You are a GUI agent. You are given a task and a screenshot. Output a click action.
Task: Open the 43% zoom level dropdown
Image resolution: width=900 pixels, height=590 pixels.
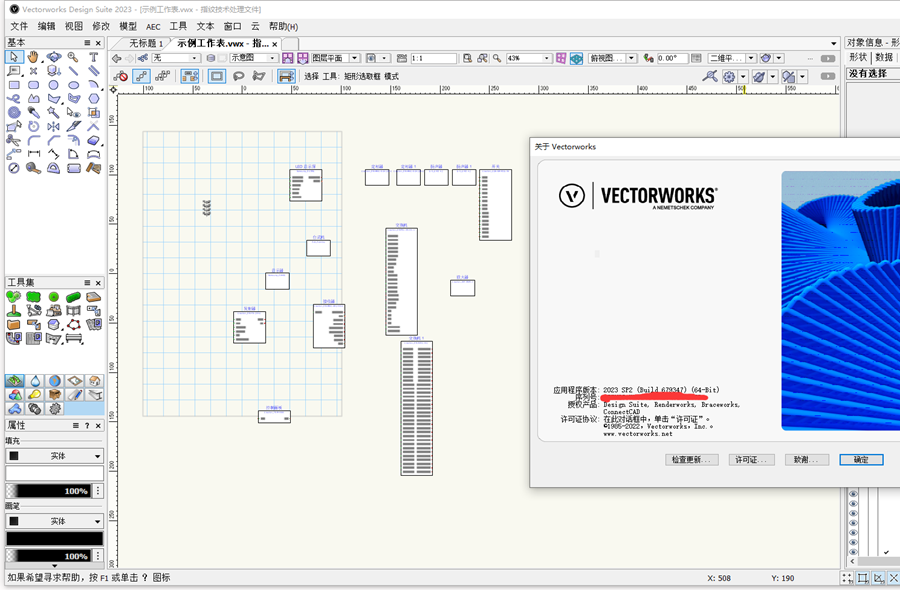(529, 58)
